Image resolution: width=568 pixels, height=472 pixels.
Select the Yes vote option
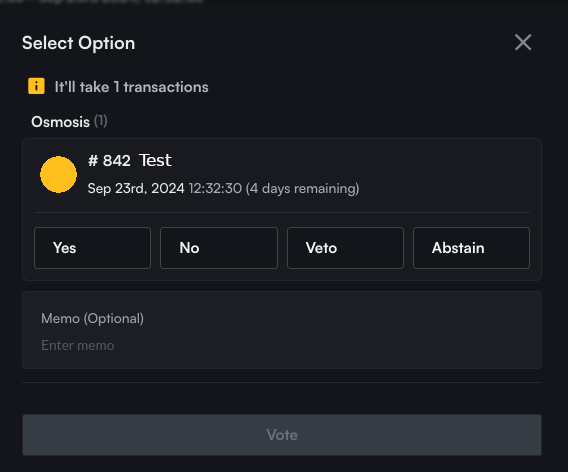pyautogui.click(x=92, y=248)
